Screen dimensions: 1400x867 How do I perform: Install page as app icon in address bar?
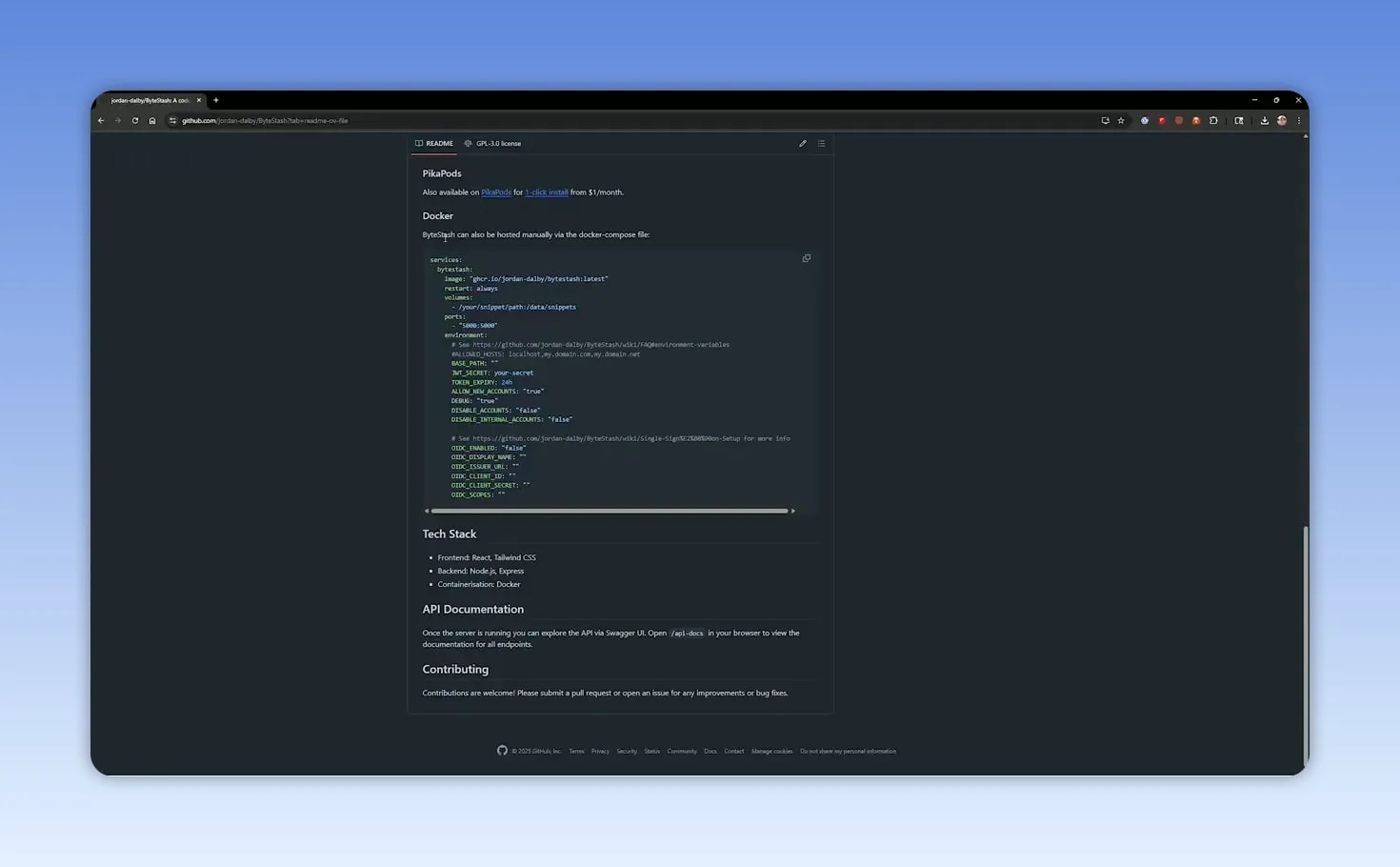(1105, 121)
